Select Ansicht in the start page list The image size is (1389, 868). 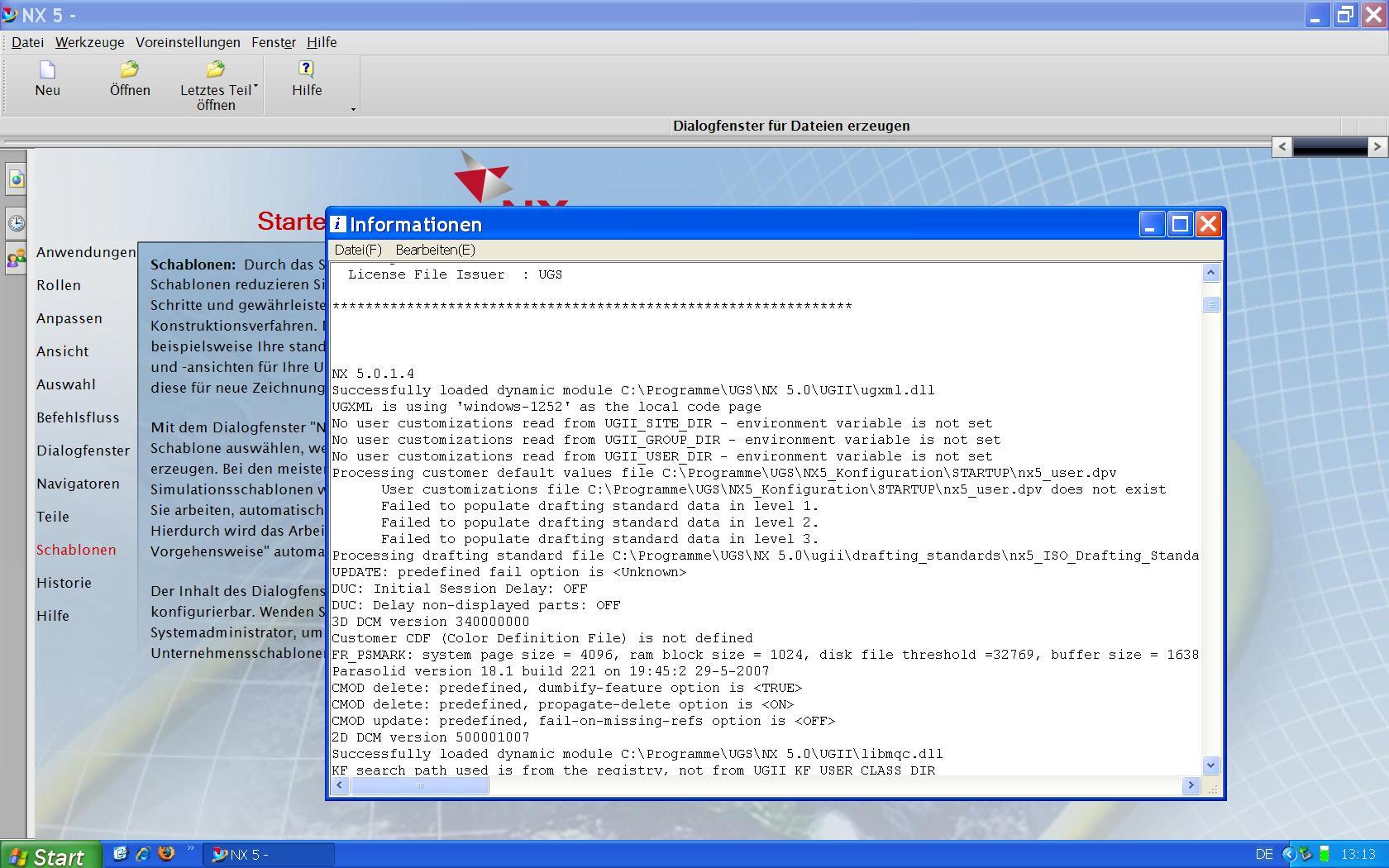point(62,351)
